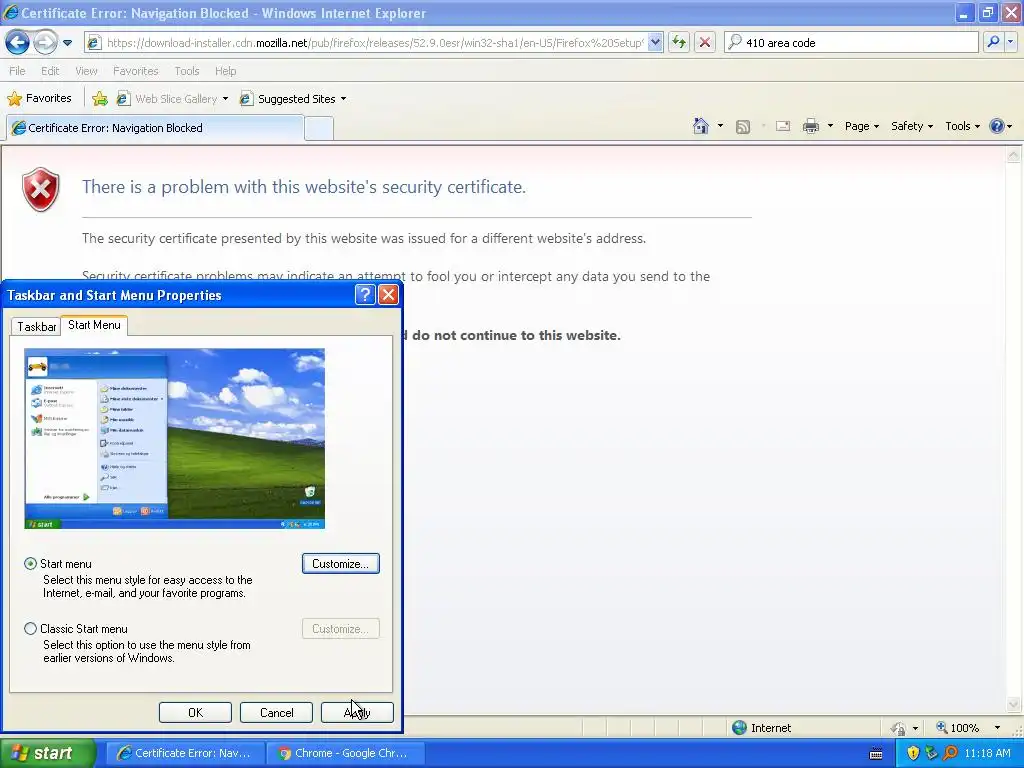This screenshot has width=1024, height=768.
Task: Click the vertical scrollbar down arrow
Action: click(1013, 704)
